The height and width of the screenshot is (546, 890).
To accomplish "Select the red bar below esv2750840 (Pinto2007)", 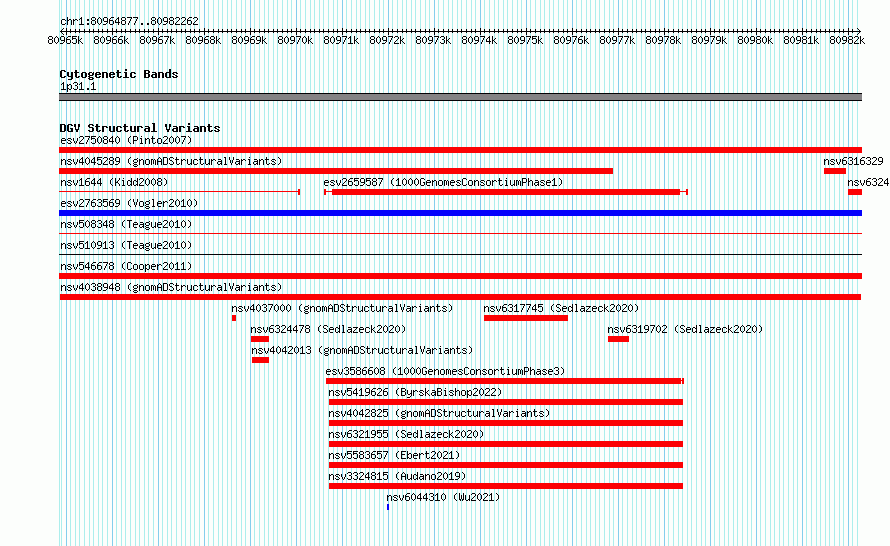I will [460, 150].
